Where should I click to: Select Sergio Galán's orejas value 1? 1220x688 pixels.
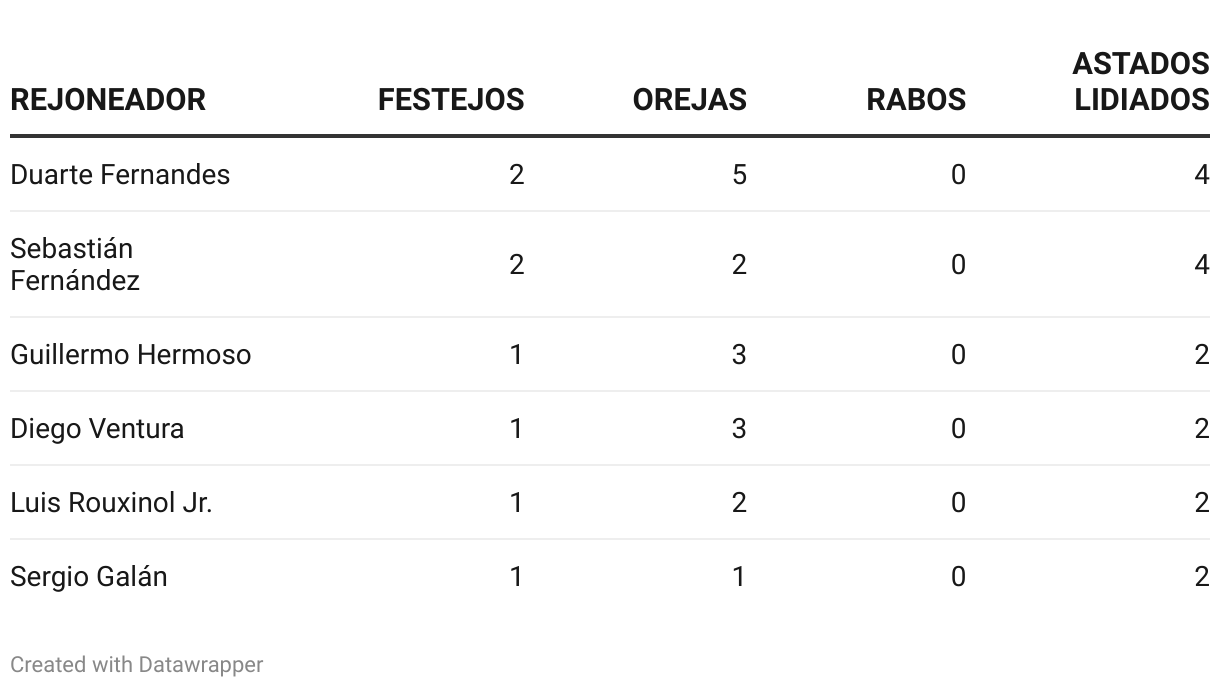point(739,577)
